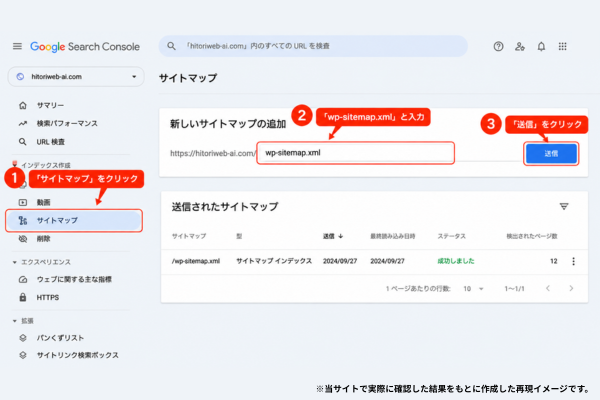Click the 成功しました status text
This screenshot has width=600, height=400.
click(x=456, y=261)
